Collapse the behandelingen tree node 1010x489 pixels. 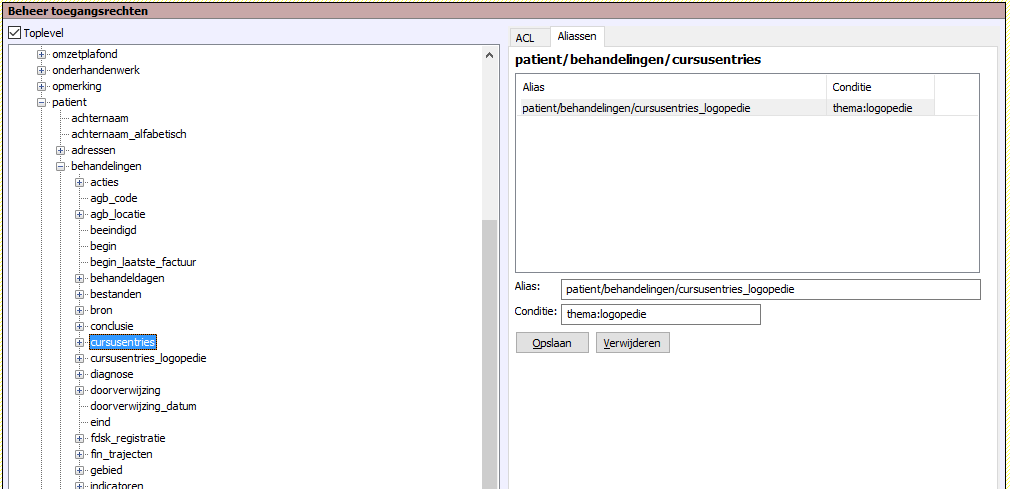coord(61,166)
